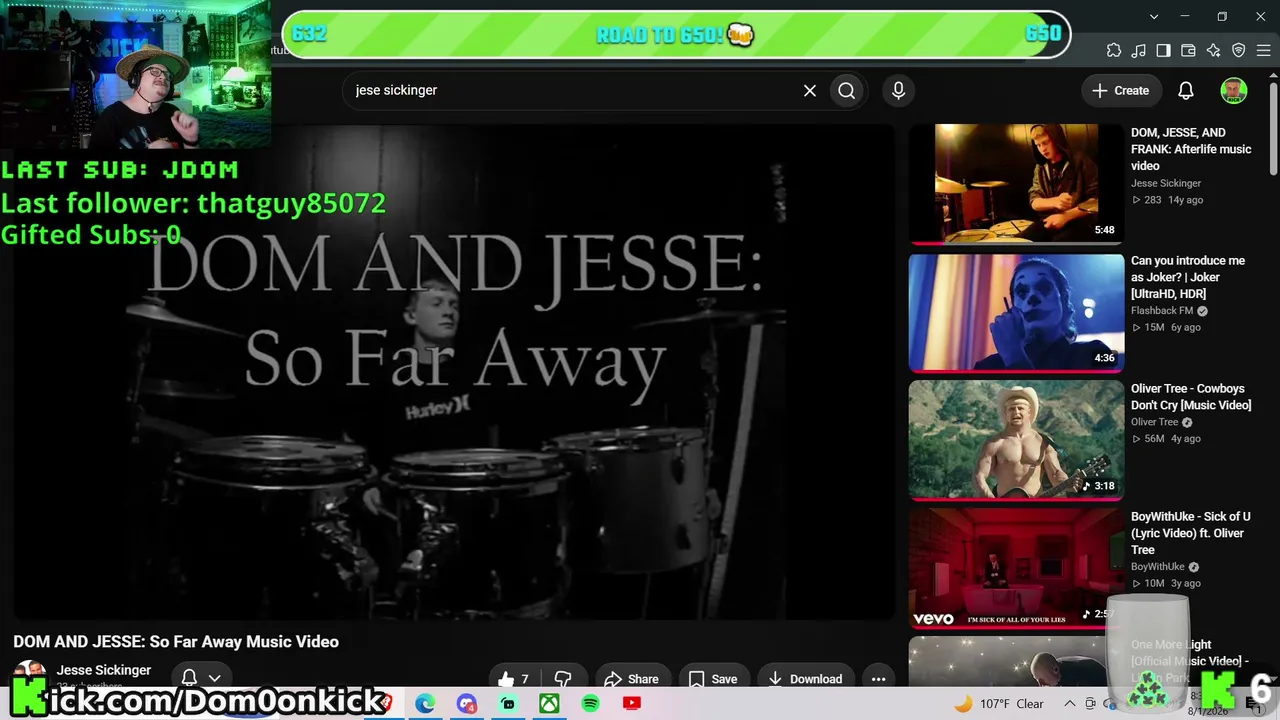Download the So Far Away video
The height and width of the screenshot is (720, 1280).
click(x=806, y=679)
